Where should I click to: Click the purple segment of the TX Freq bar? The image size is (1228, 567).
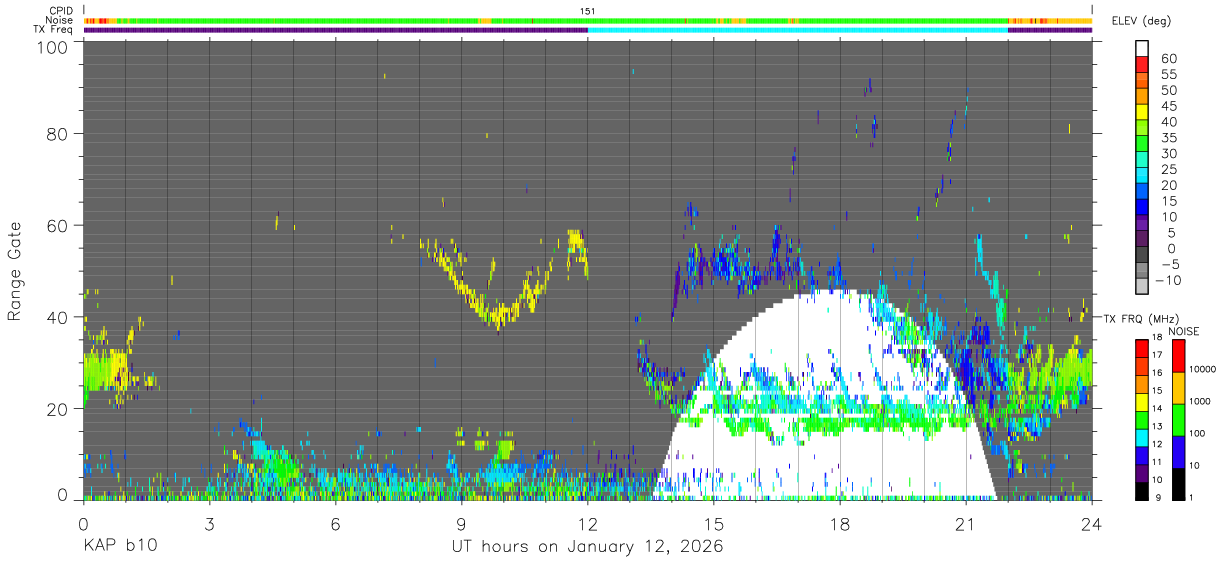coord(336,30)
